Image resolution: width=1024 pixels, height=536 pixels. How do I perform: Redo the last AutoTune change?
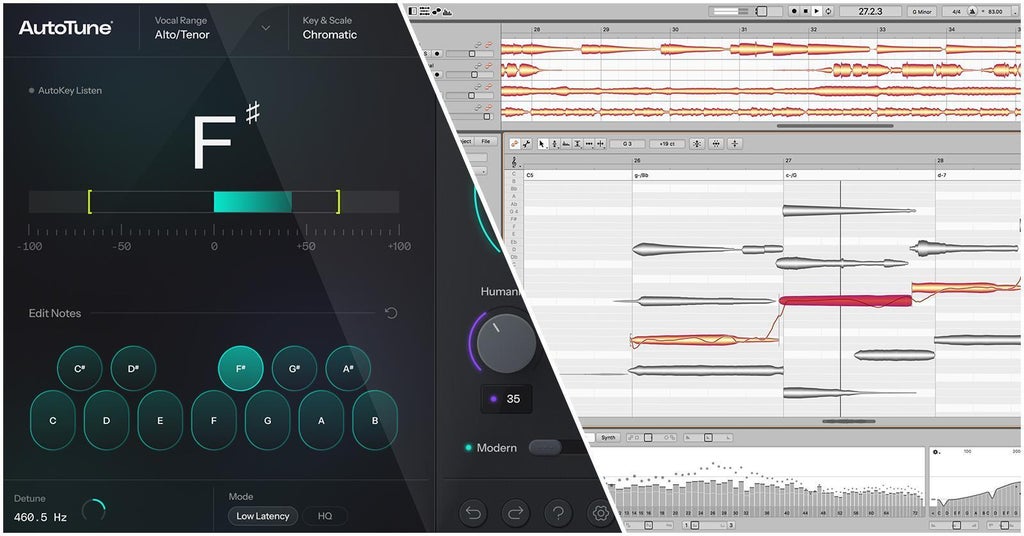(515, 513)
